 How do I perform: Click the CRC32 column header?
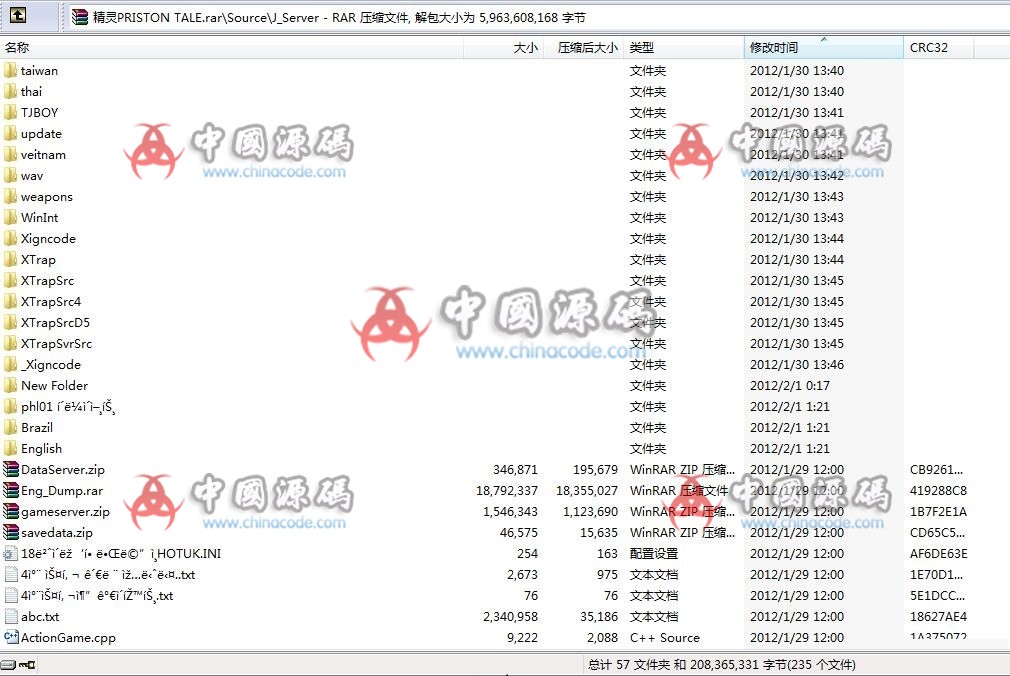coord(930,46)
